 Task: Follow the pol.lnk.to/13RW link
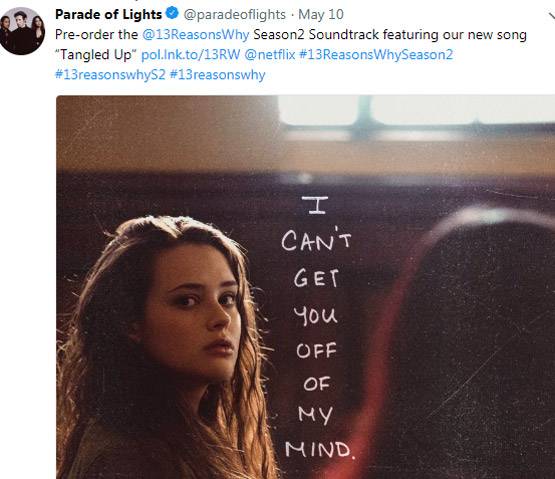point(190,55)
